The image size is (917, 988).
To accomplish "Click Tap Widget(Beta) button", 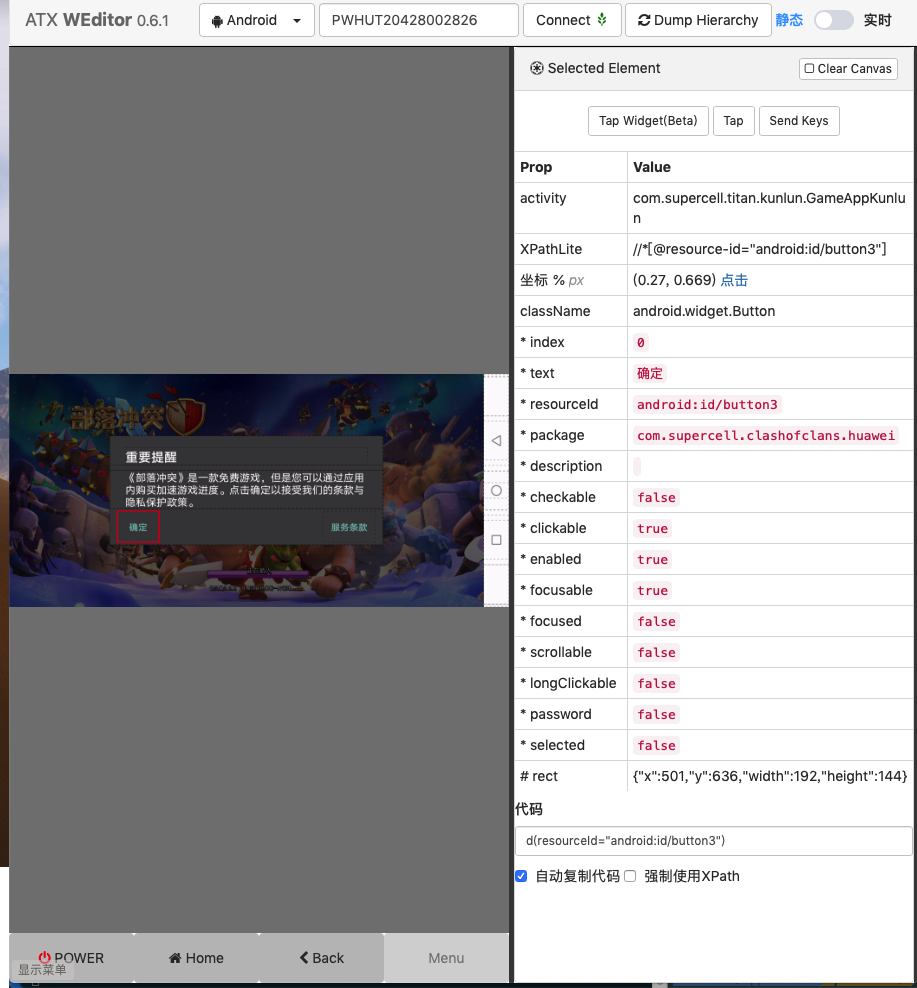I will tap(648, 120).
